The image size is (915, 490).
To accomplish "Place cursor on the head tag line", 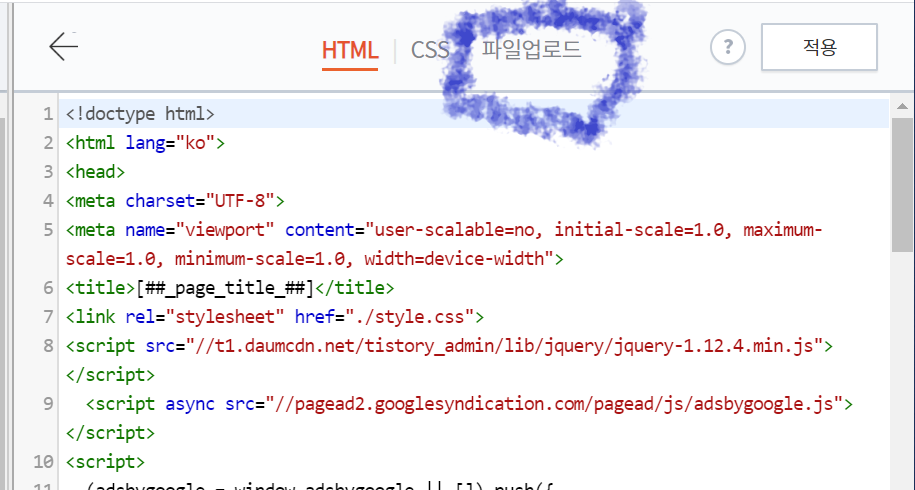I will click(95, 172).
